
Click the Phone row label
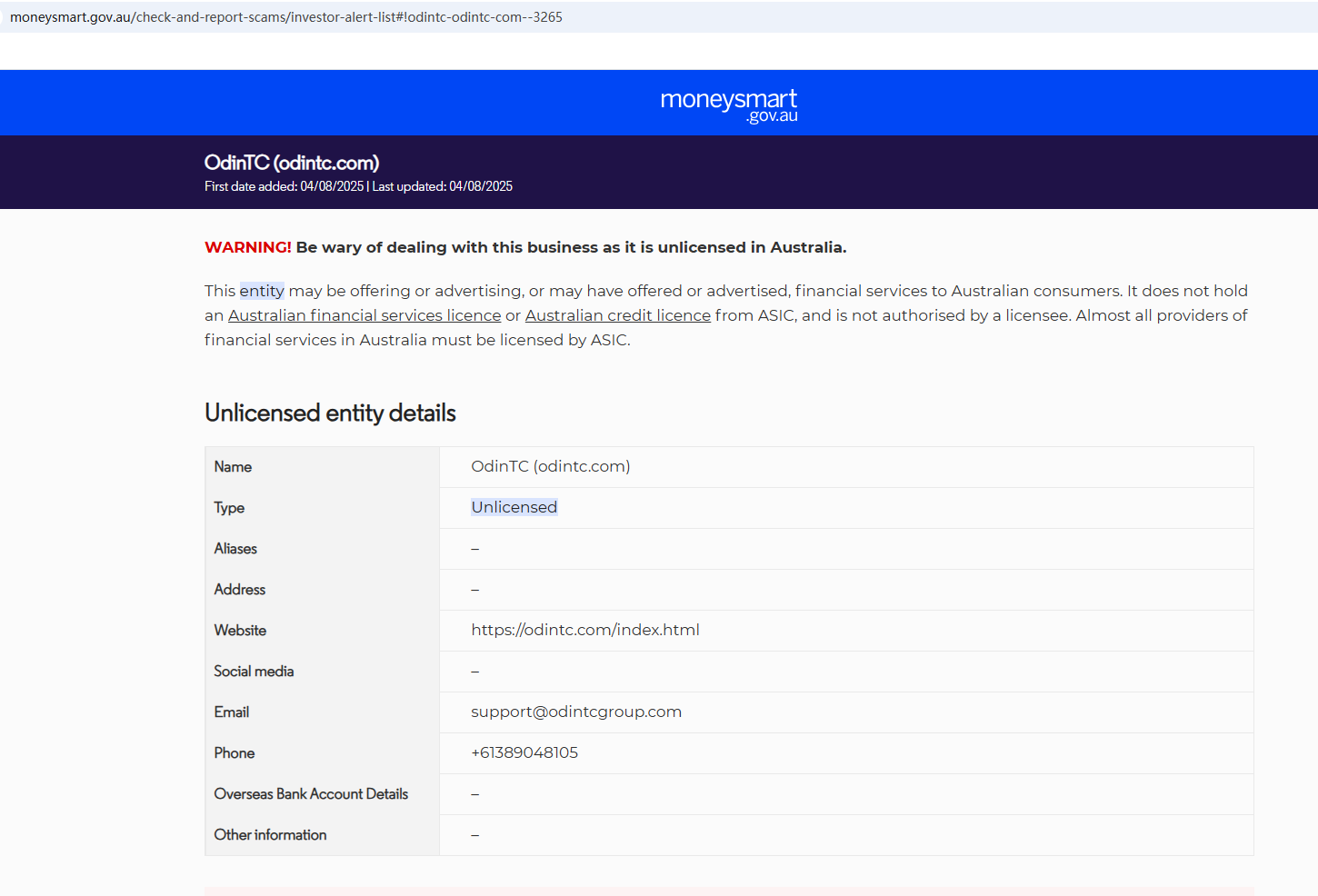pos(235,753)
